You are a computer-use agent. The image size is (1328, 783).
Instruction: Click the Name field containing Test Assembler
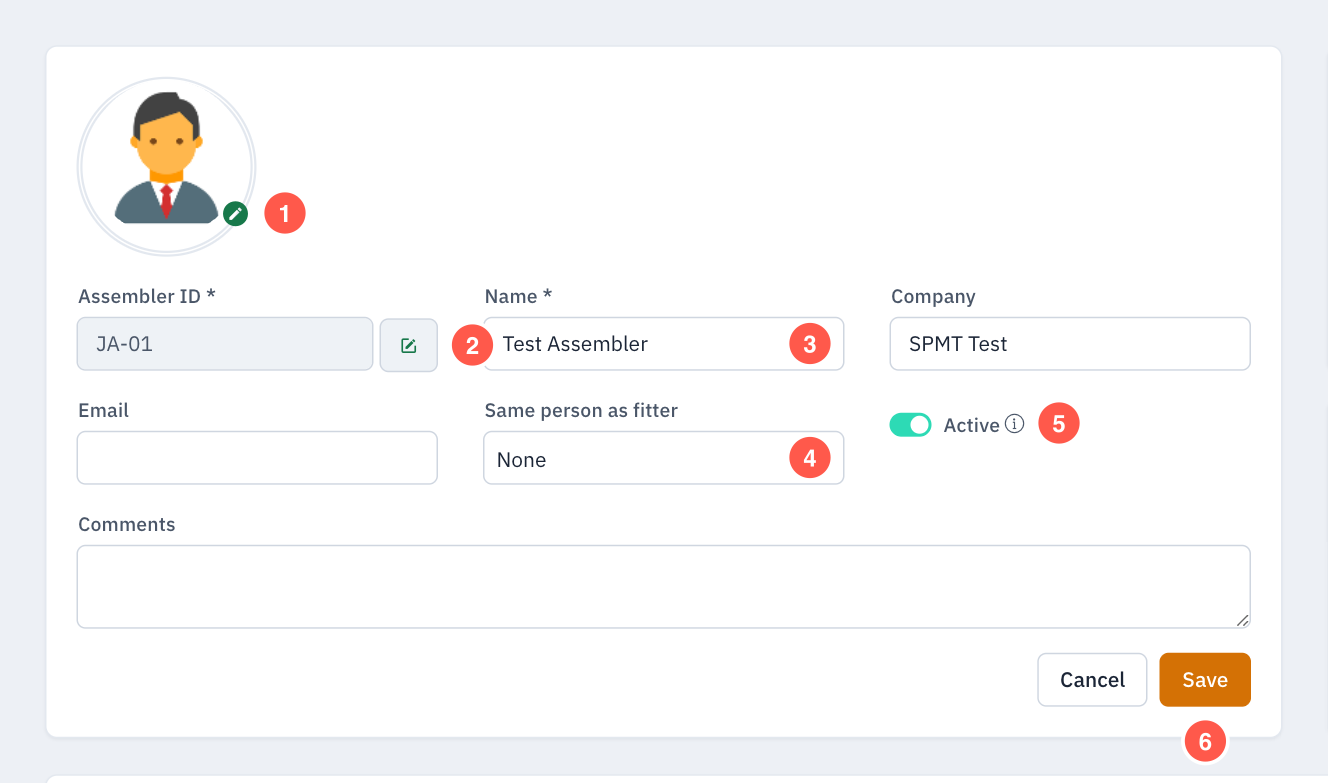pos(664,344)
